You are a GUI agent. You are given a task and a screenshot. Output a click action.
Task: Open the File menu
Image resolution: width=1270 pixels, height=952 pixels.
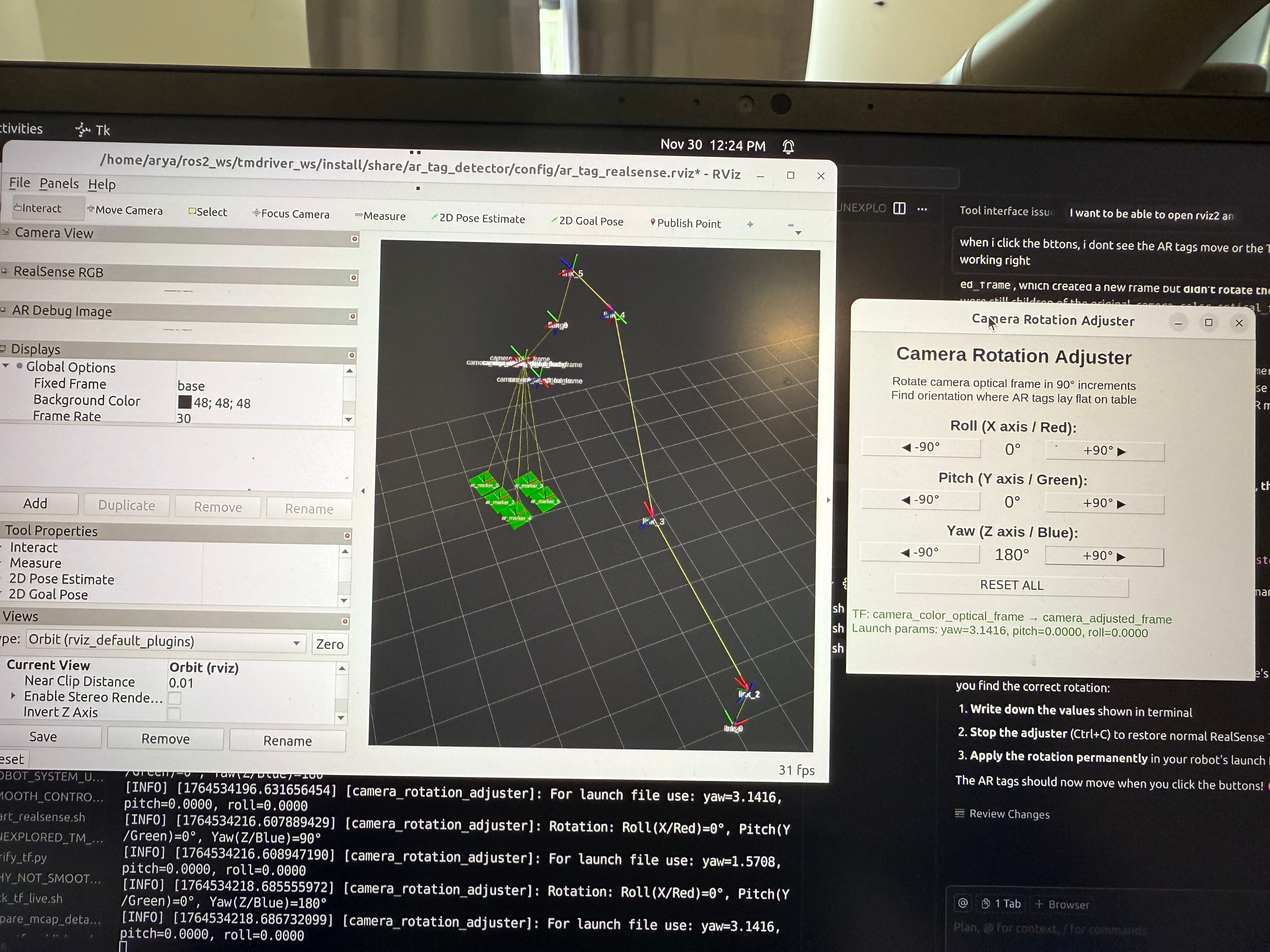click(x=19, y=182)
